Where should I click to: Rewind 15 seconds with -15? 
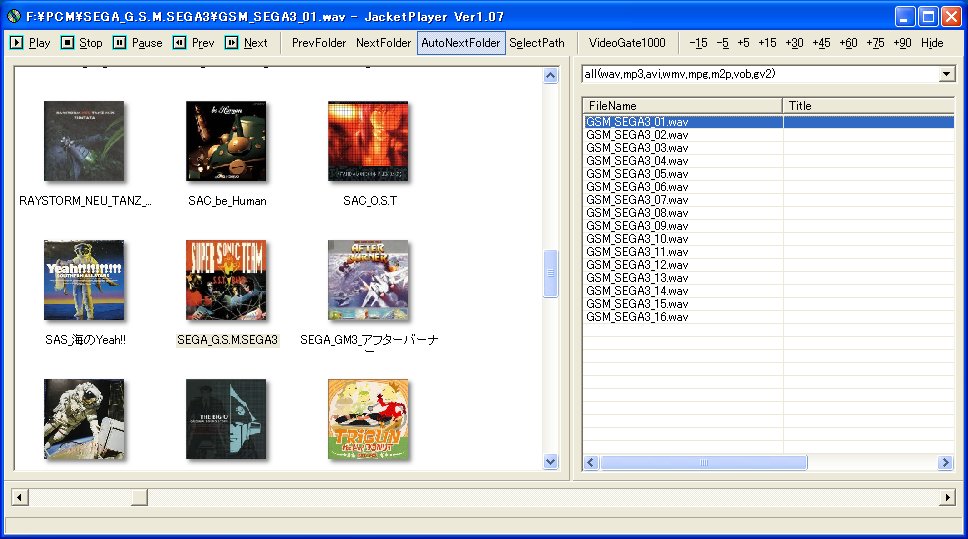[x=698, y=43]
